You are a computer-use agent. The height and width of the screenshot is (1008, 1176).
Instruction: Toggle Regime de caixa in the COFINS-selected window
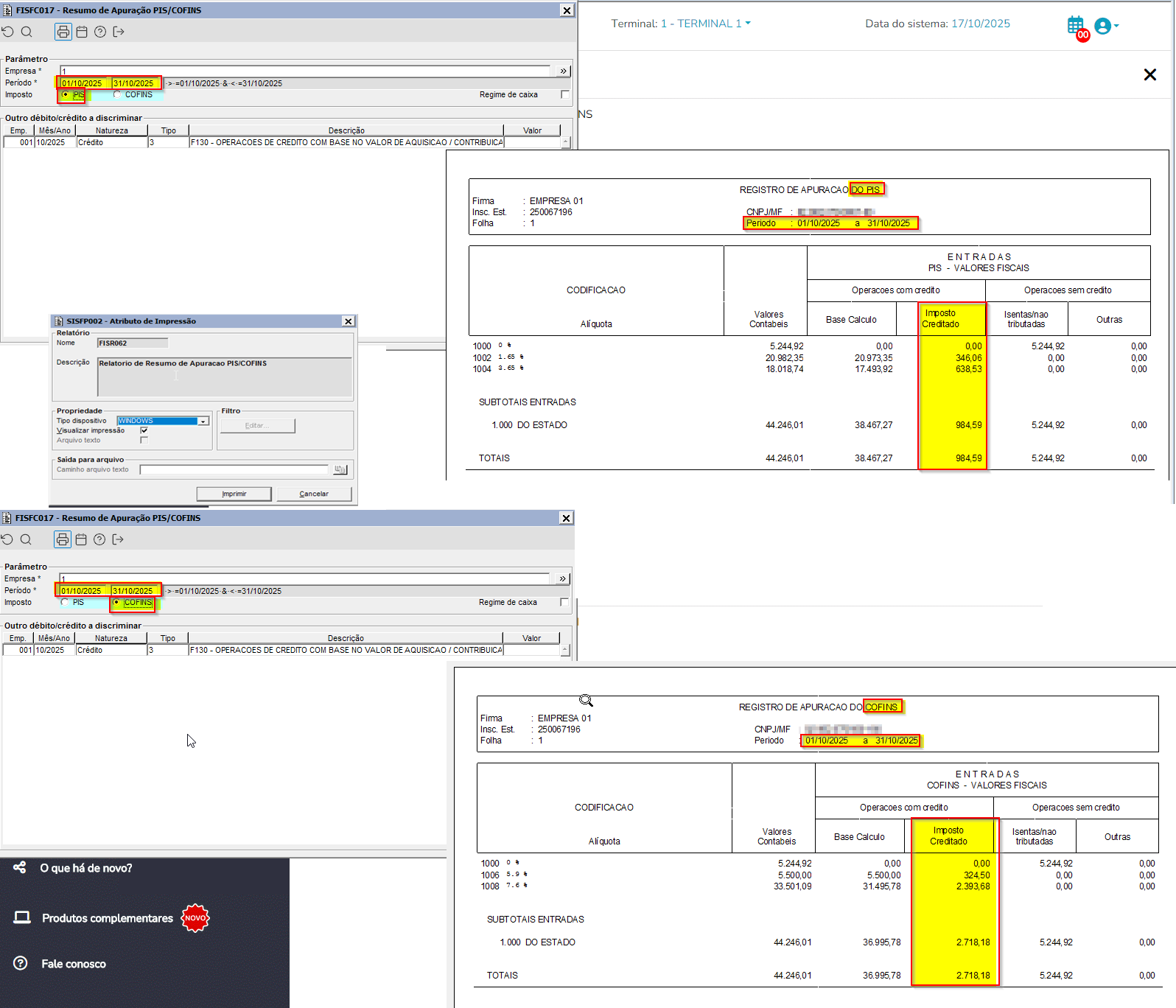564,602
